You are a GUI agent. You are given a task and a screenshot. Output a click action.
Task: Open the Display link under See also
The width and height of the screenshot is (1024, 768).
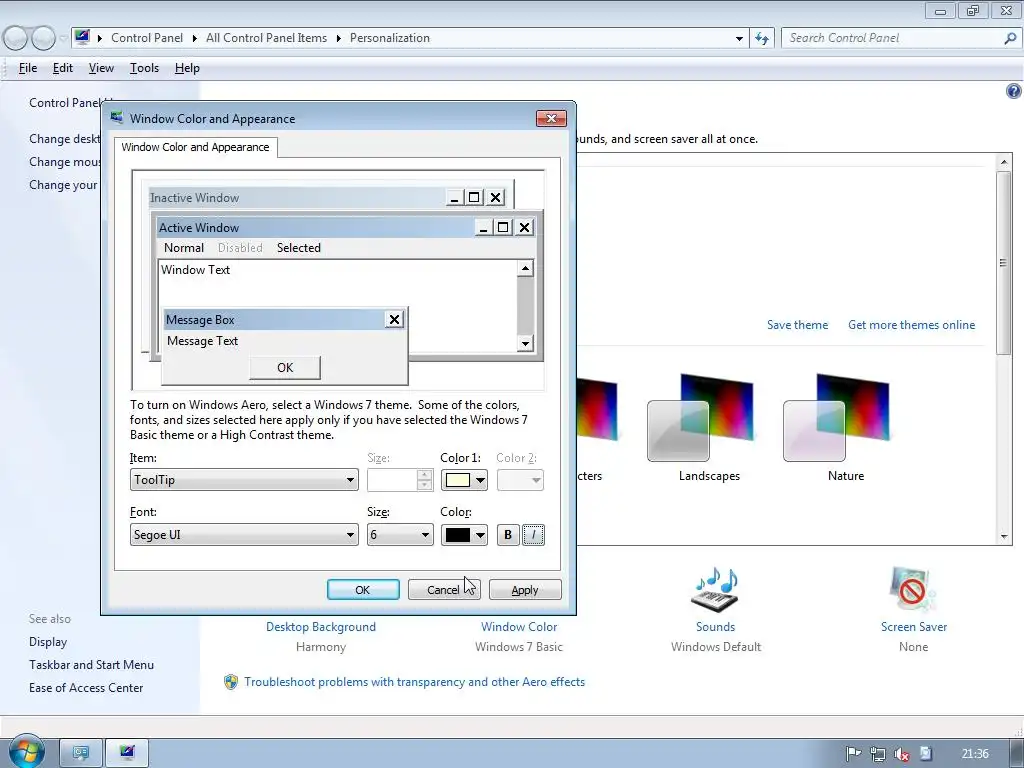[x=48, y=642]
